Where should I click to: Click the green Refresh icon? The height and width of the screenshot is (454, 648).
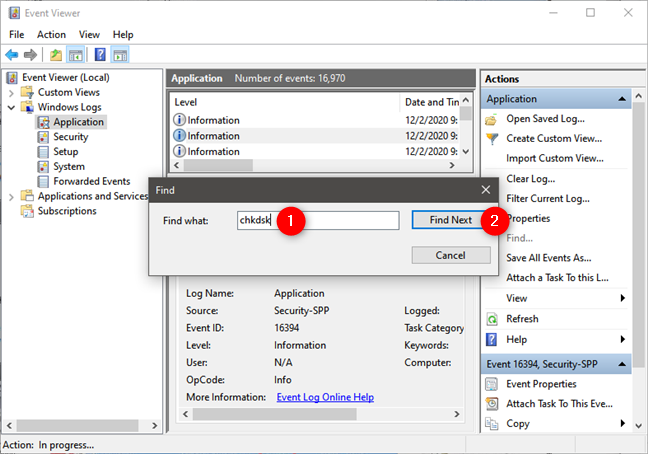click(x=492, y=319)
